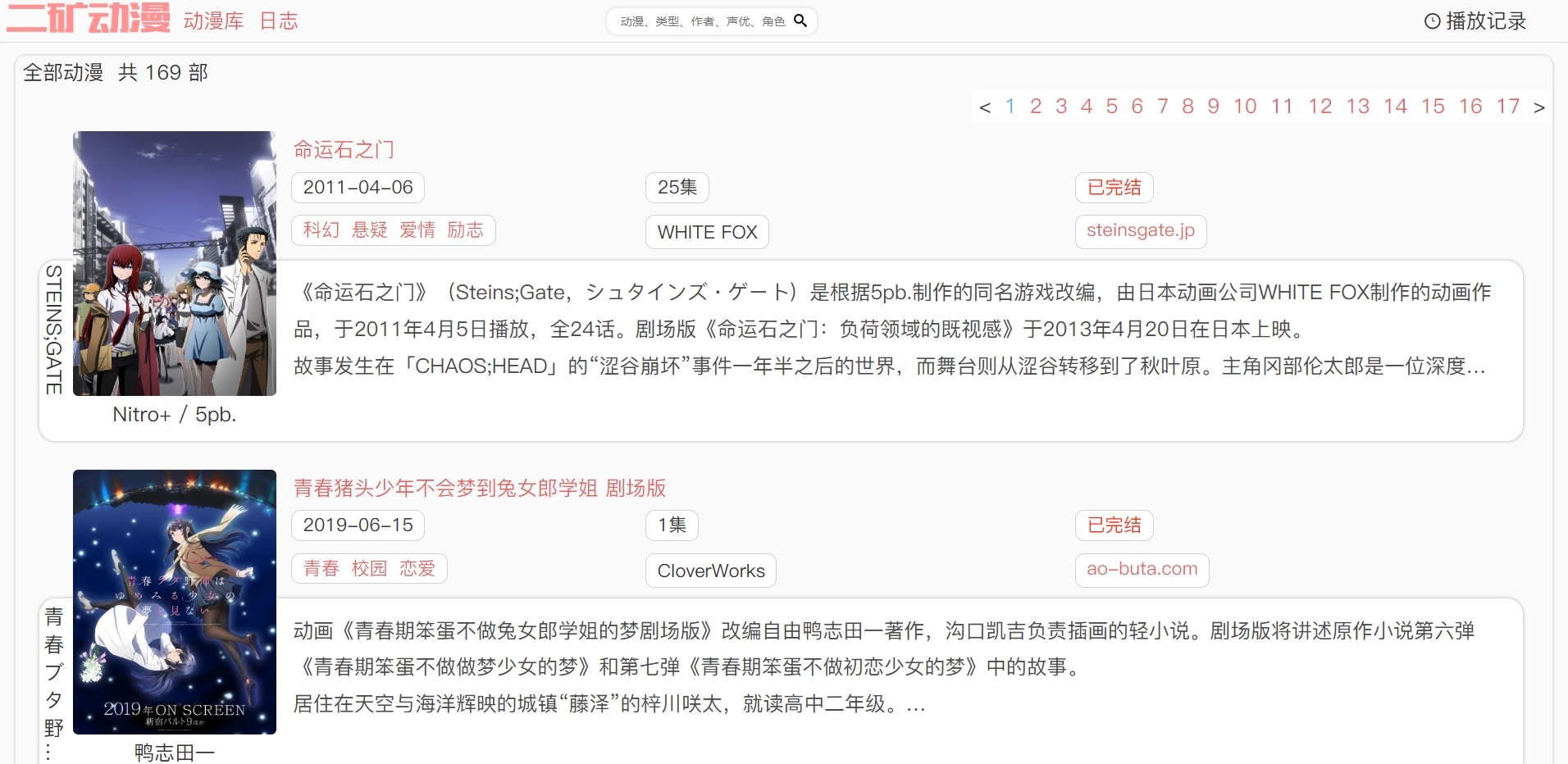Open the 动漫库 menu
1568x764 pixels.
tap(213, 21)
